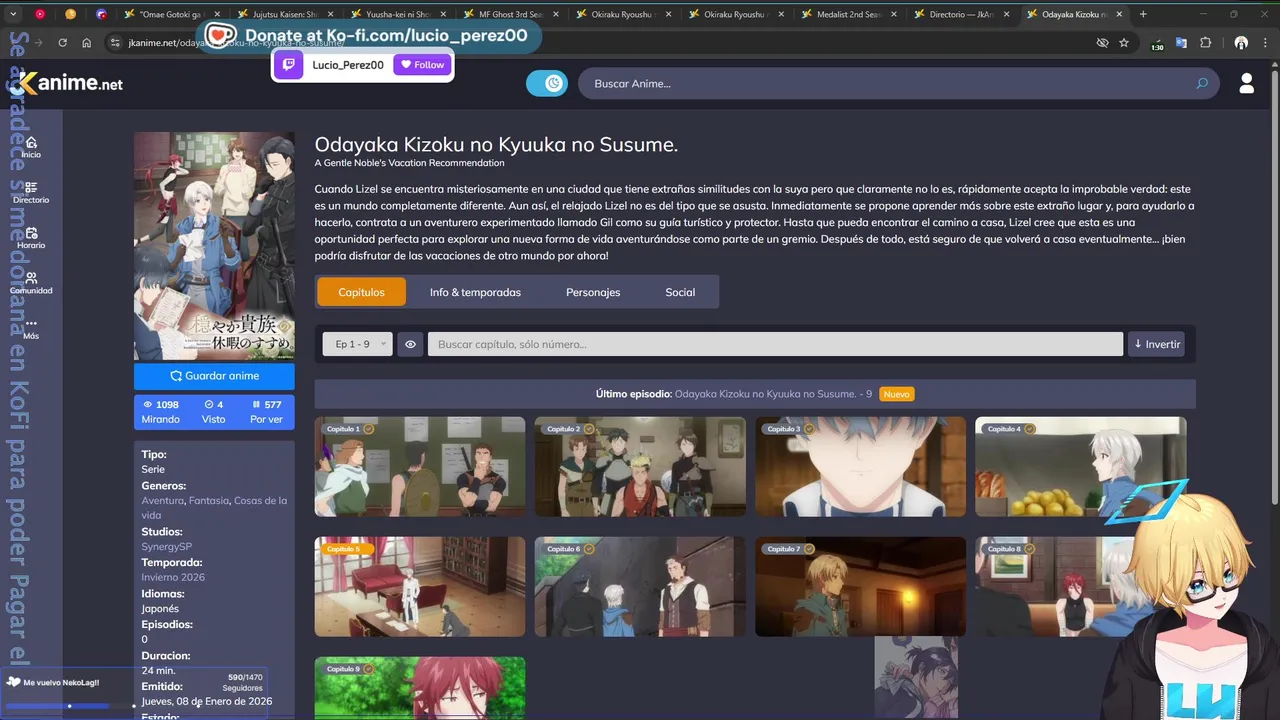Image resolution: width=1280 pixels, height=720 pixels.
Task: Switch to Yuusha-kei ni Shokusu tab
Action: point(399,14)
